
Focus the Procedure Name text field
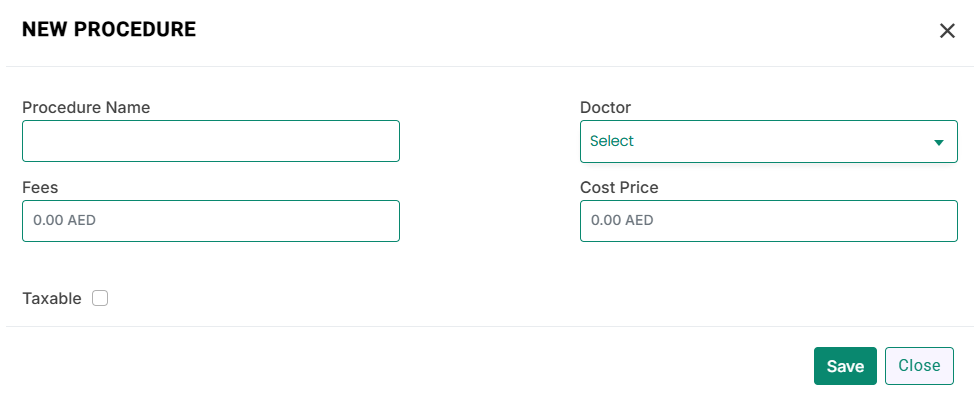pyautogui.click(x=211, y=141)
